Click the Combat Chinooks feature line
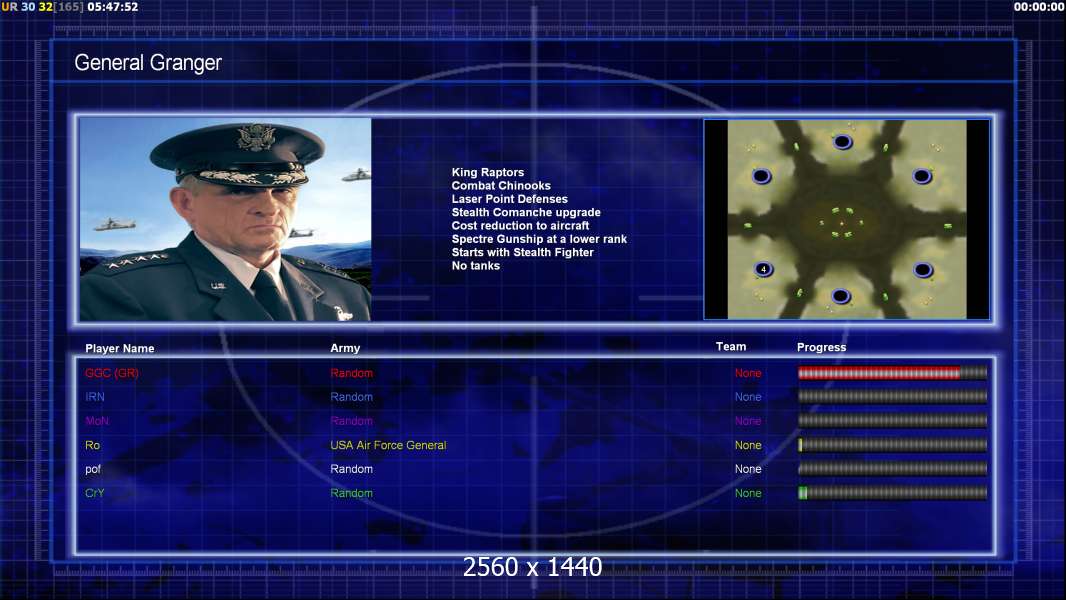The image size is (1066, 600). [x=501, y=186]
